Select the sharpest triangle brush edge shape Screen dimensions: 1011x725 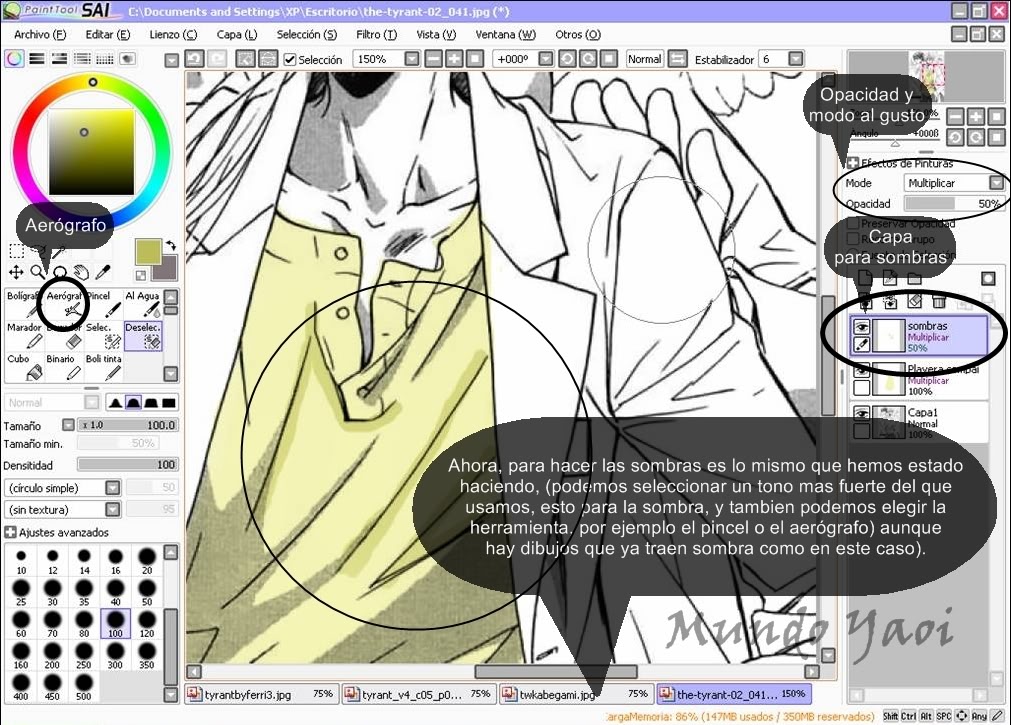pyautogui.click(x=115, y=402)
